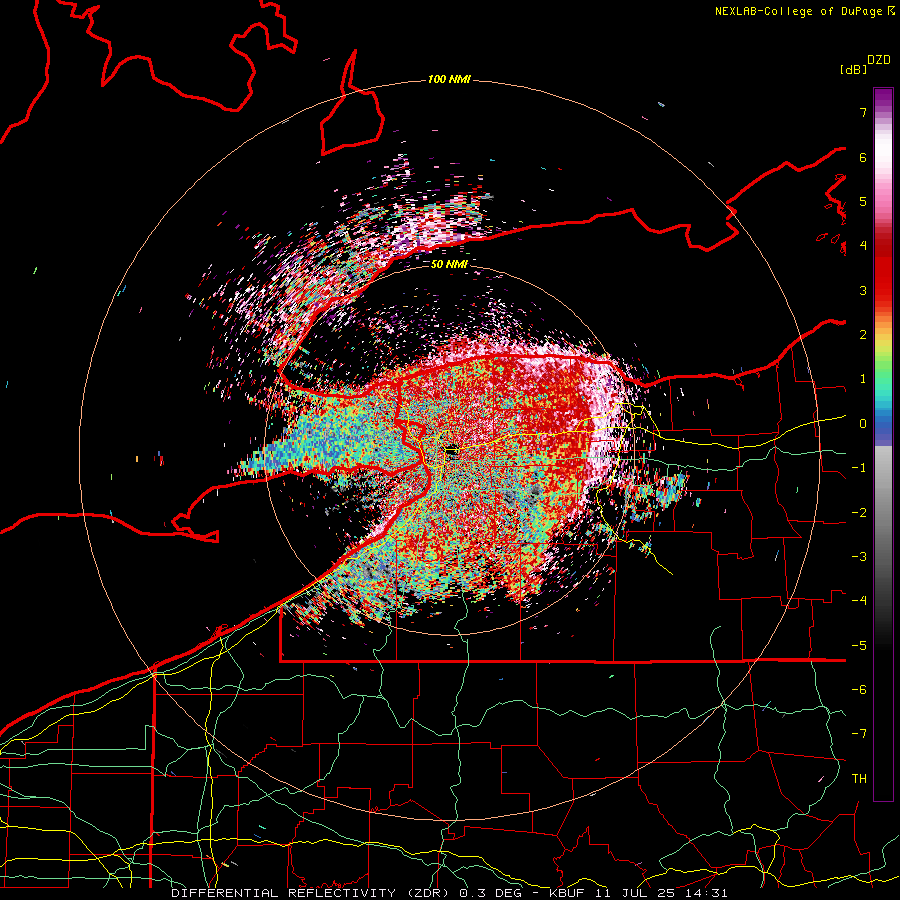Click the -7 value on color scale
900x900 pixels.
tap(859, 734)
